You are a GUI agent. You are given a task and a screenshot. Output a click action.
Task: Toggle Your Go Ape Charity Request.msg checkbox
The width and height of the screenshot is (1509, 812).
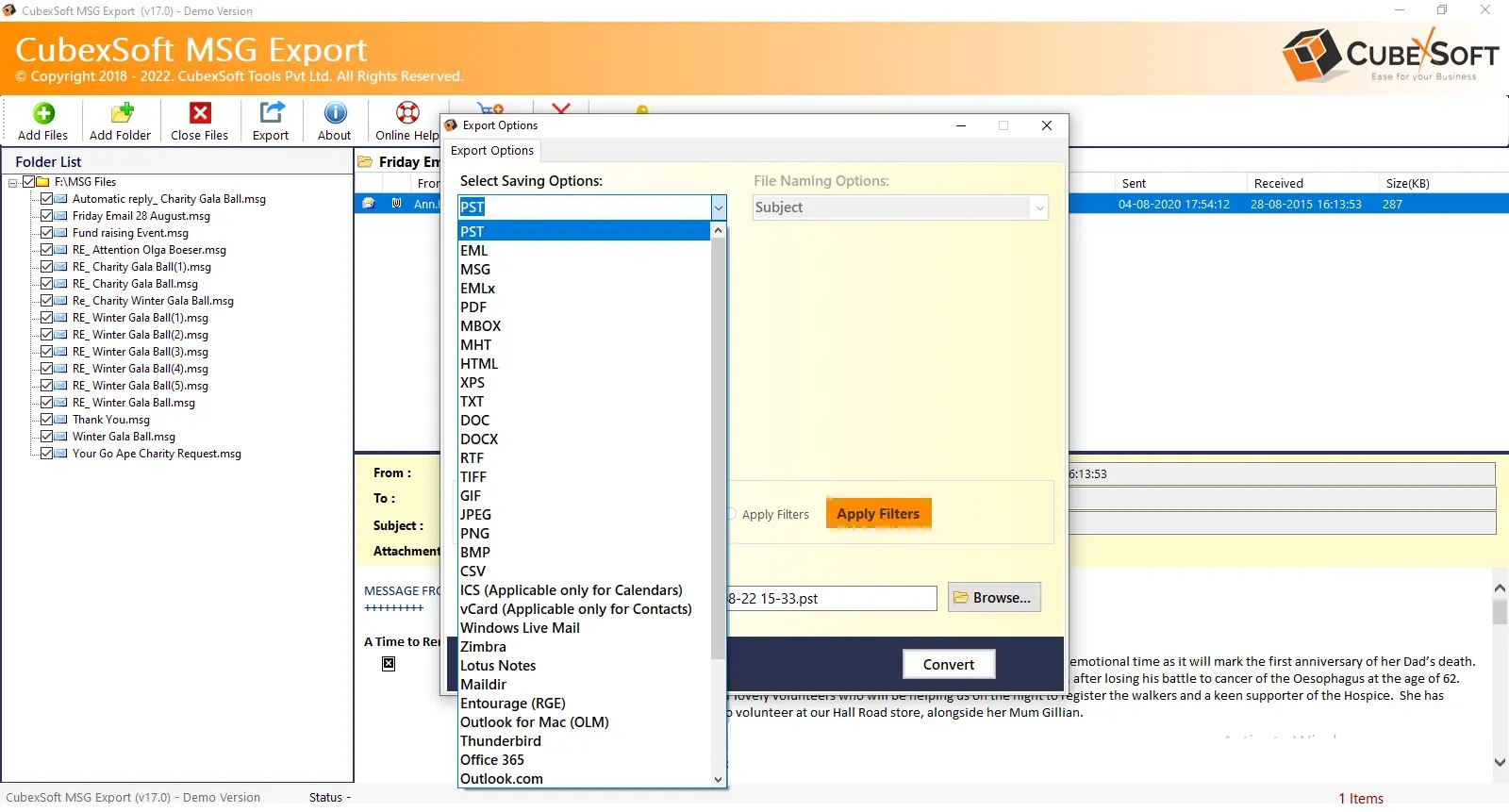46,454
